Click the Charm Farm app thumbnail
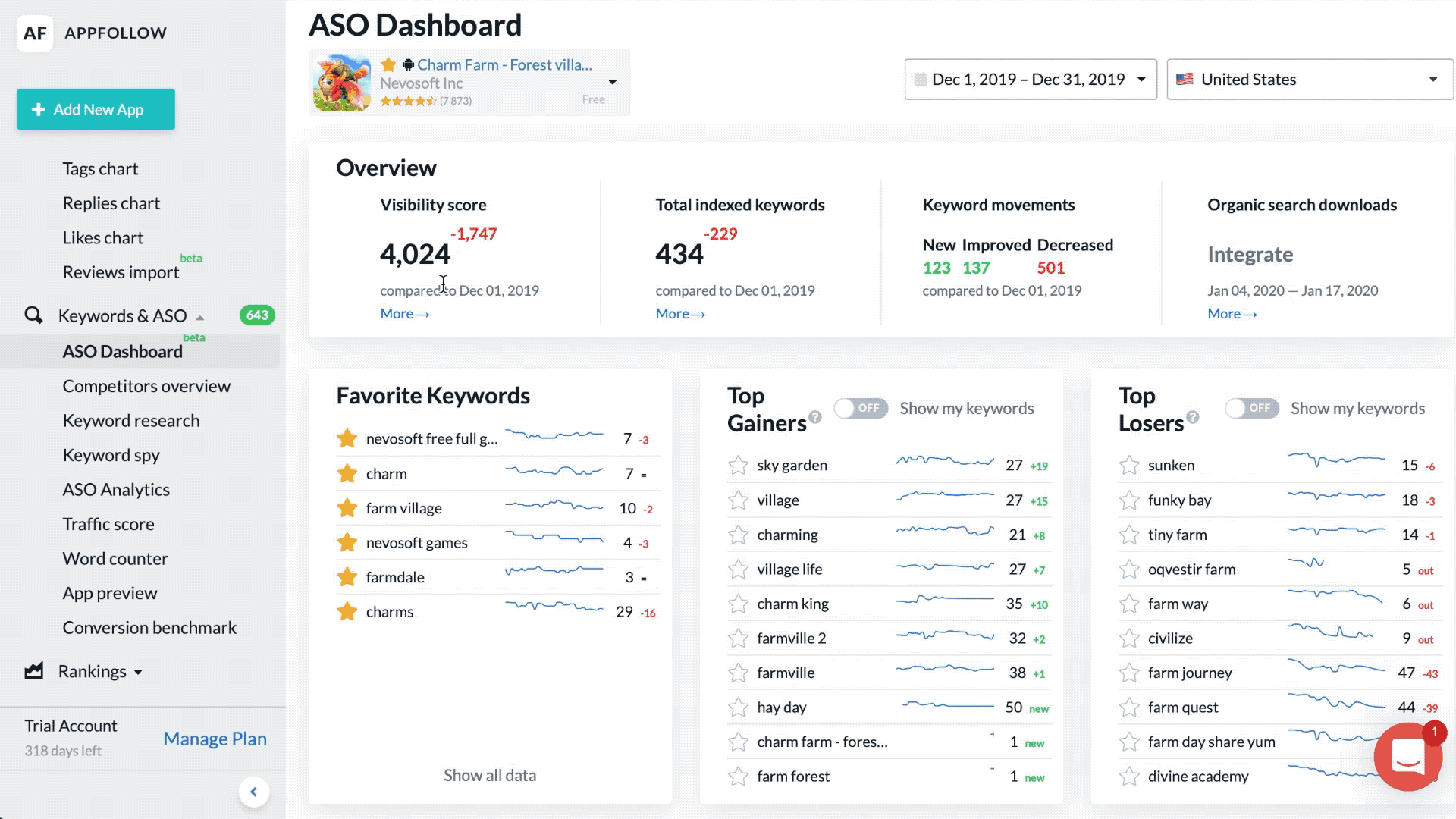The height and width of the screenshot is (819, 1456). (342, 83)
